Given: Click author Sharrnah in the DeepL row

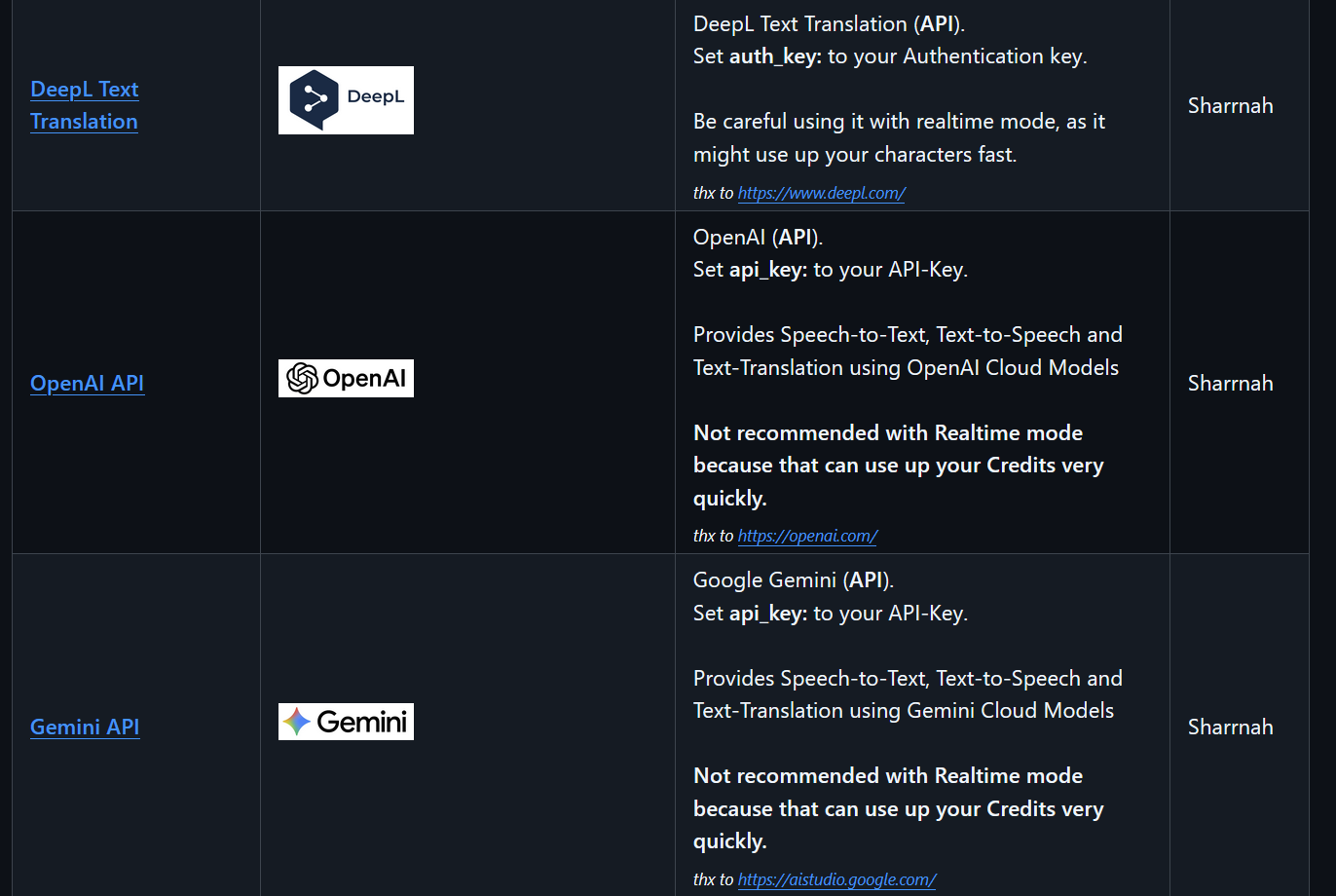Looking at the screenshot, I should [x=1230, y=105].
